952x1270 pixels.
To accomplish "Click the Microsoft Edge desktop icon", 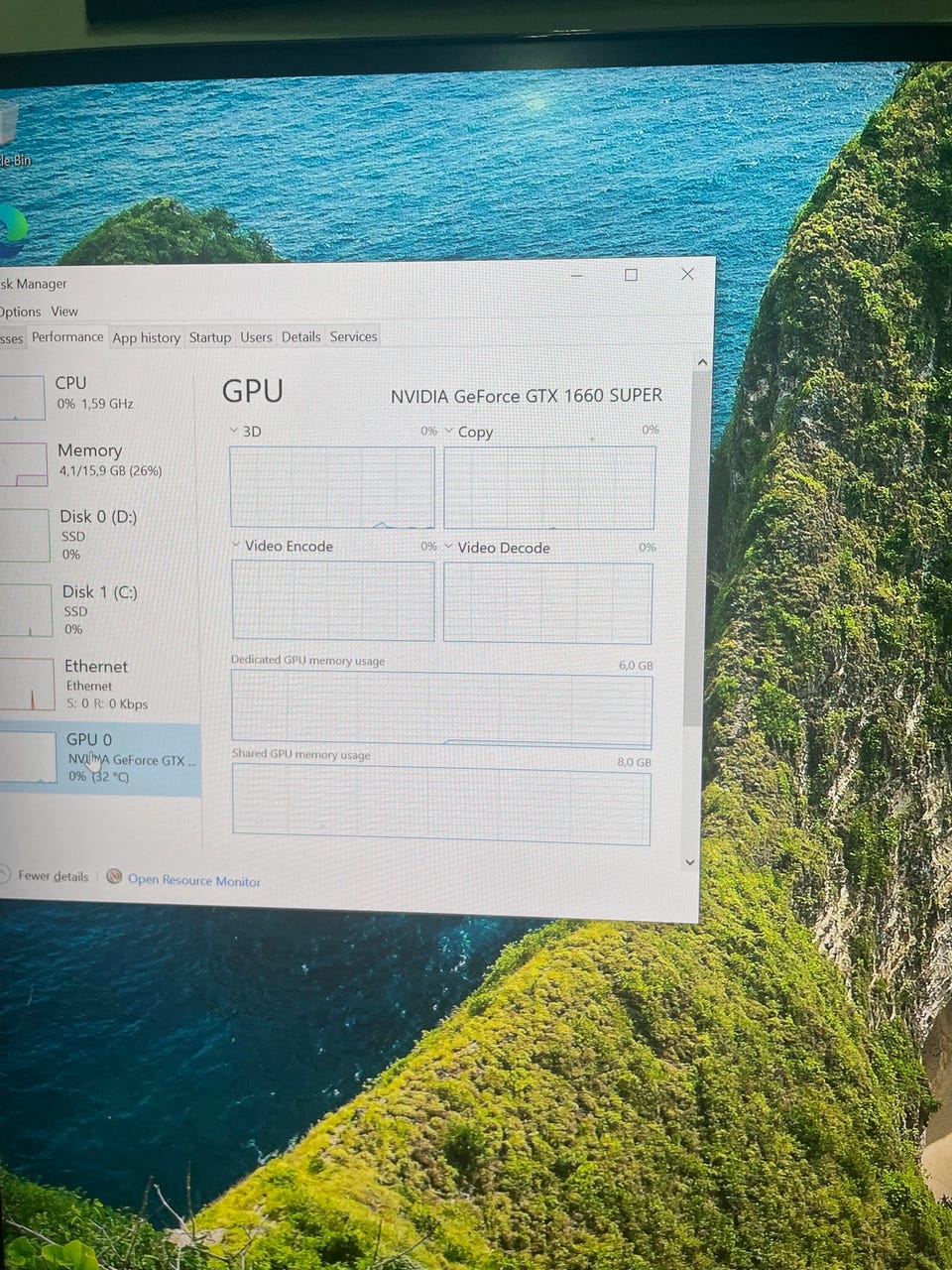I will click(10, 230).
